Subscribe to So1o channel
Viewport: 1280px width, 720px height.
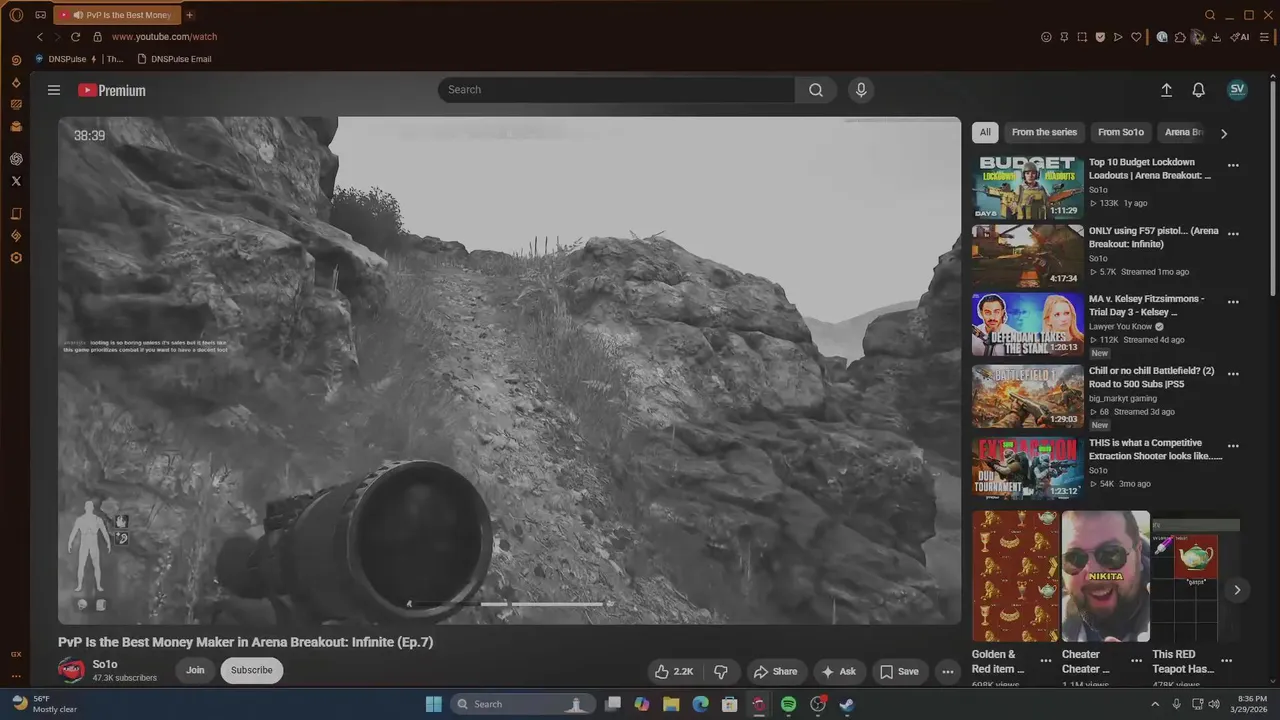pos(251,670)
